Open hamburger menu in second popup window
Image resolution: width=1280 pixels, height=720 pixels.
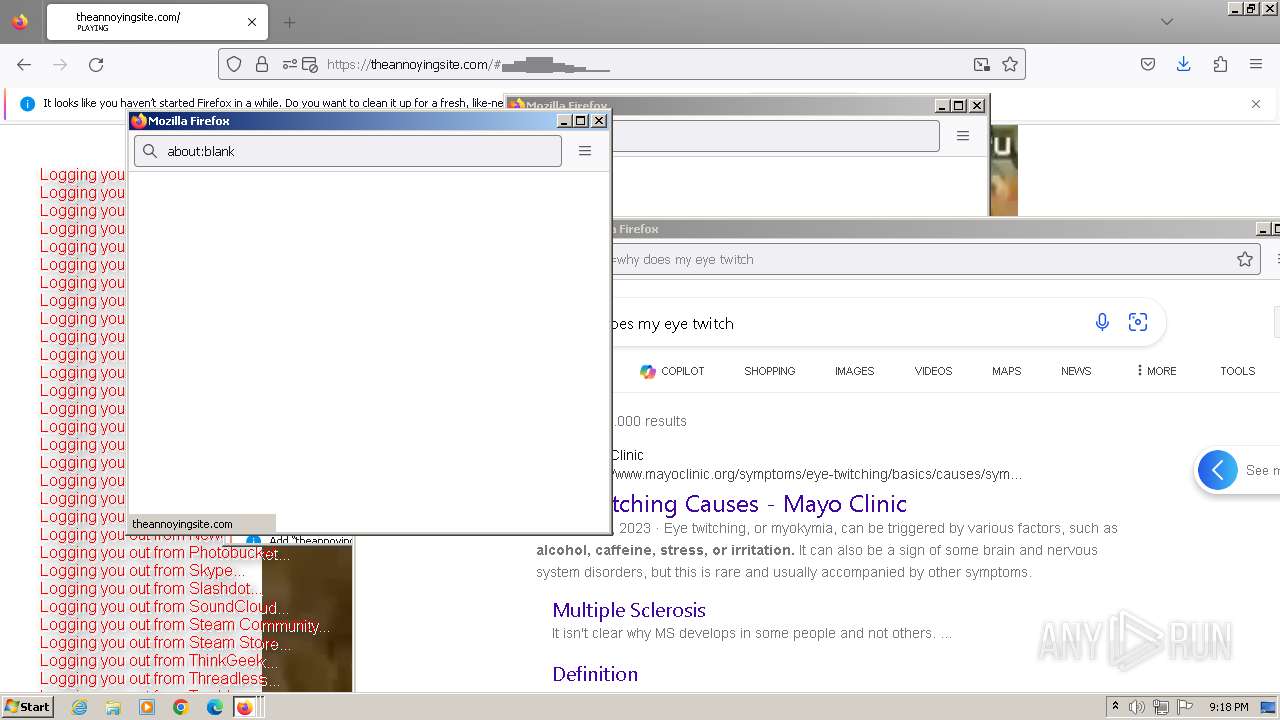[x=963, y=136]
